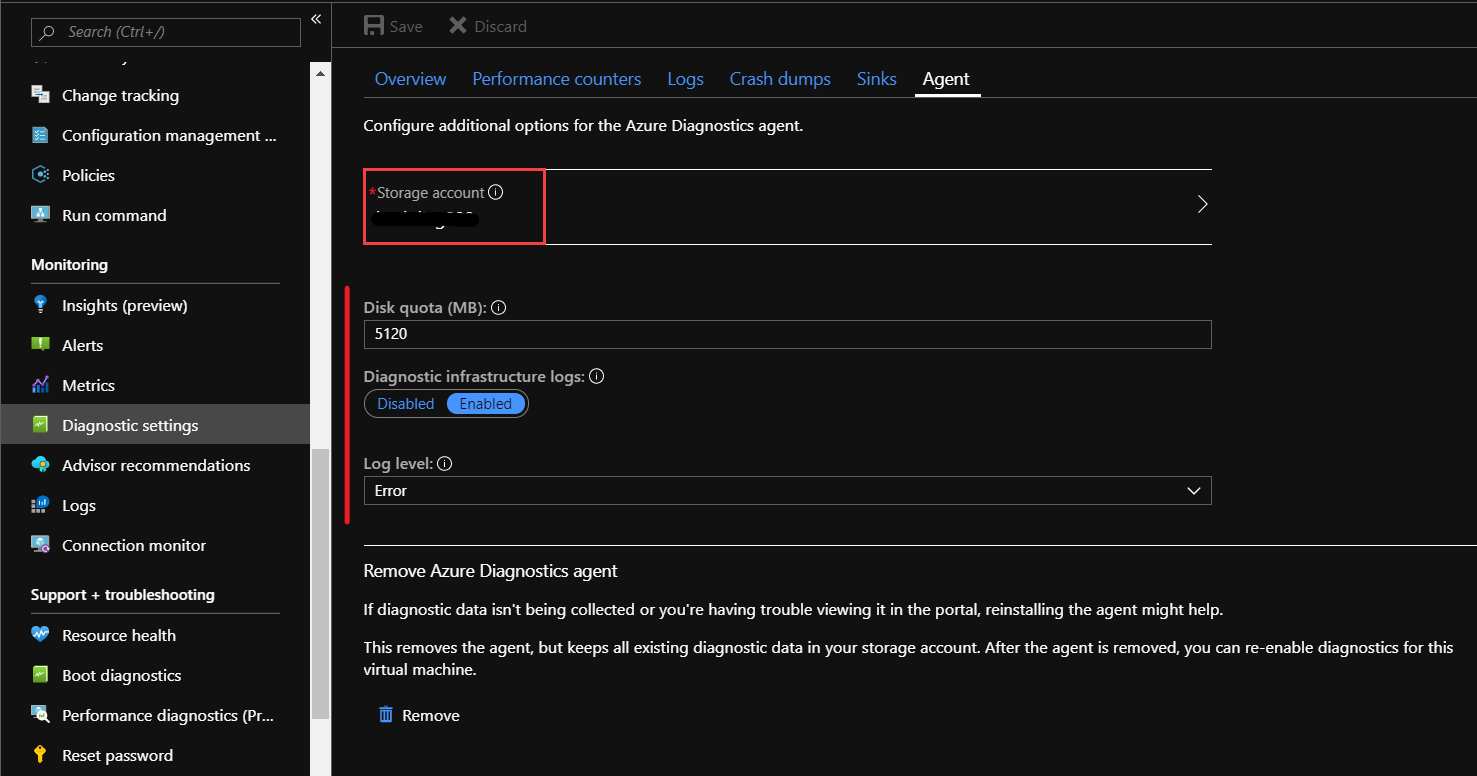Click the Boot diagnostics icon
This screenshot has width=1477, height=776.
(41, 675)
